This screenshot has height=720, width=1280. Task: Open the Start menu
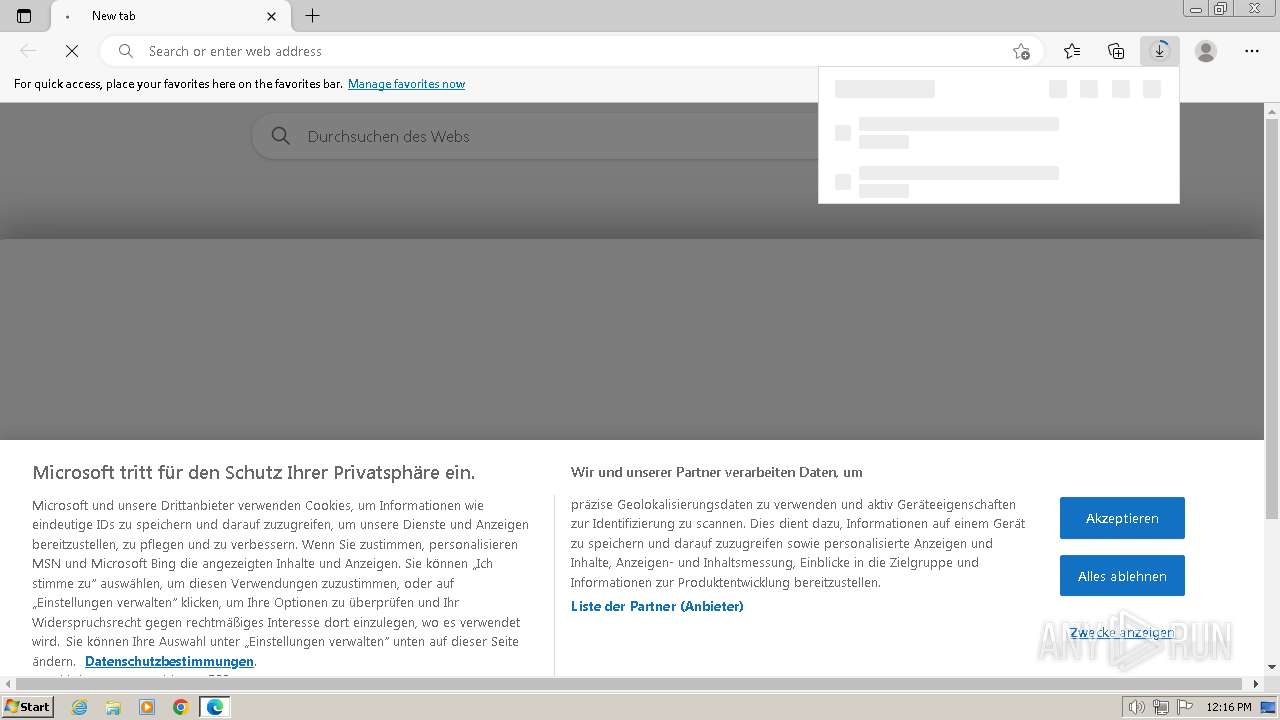(28, 707)
